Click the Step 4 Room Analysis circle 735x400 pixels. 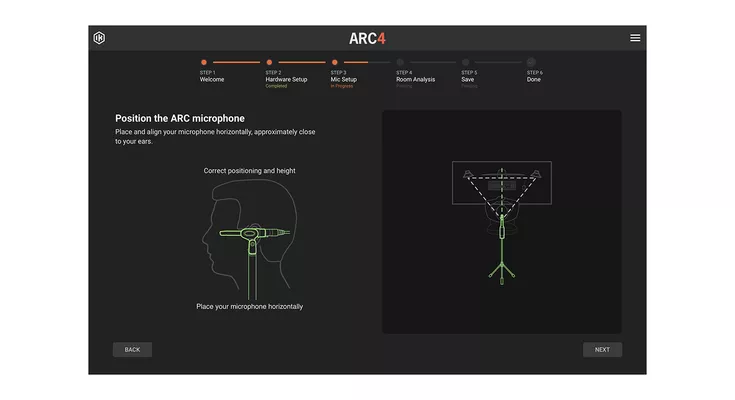(x=400, y=62)
